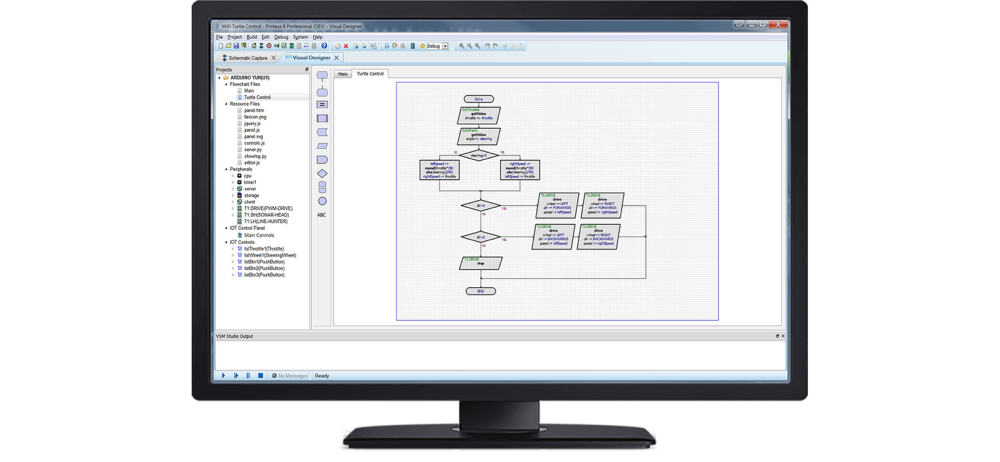Expand the cpu peripheral node
This screenshot has height=462, width=1000.
[233, 175]
